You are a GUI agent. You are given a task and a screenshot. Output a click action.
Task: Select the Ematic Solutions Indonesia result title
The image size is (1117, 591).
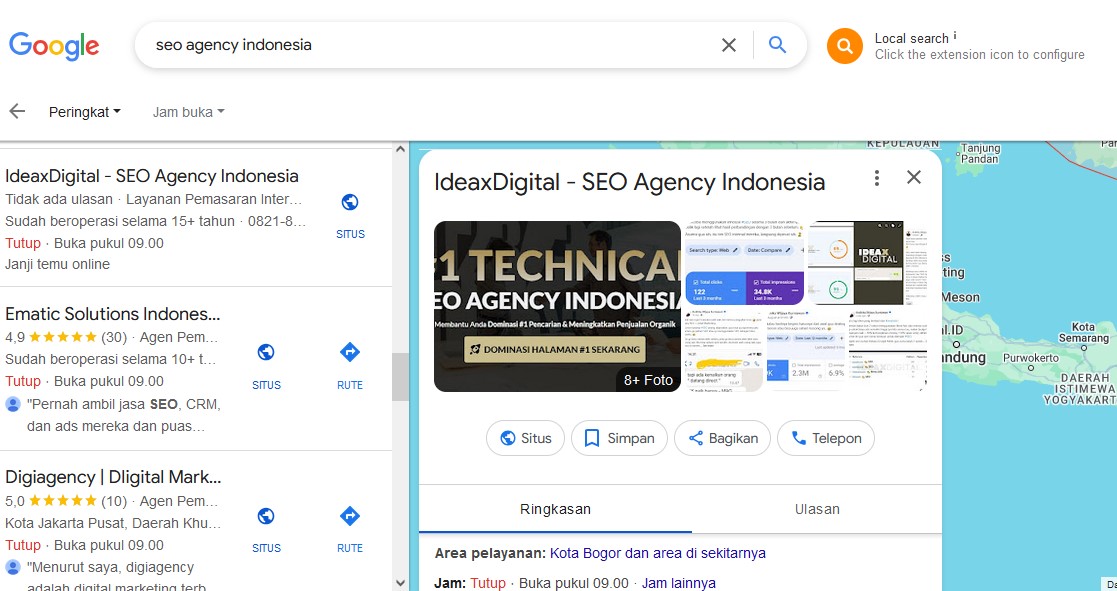(113, 314)
